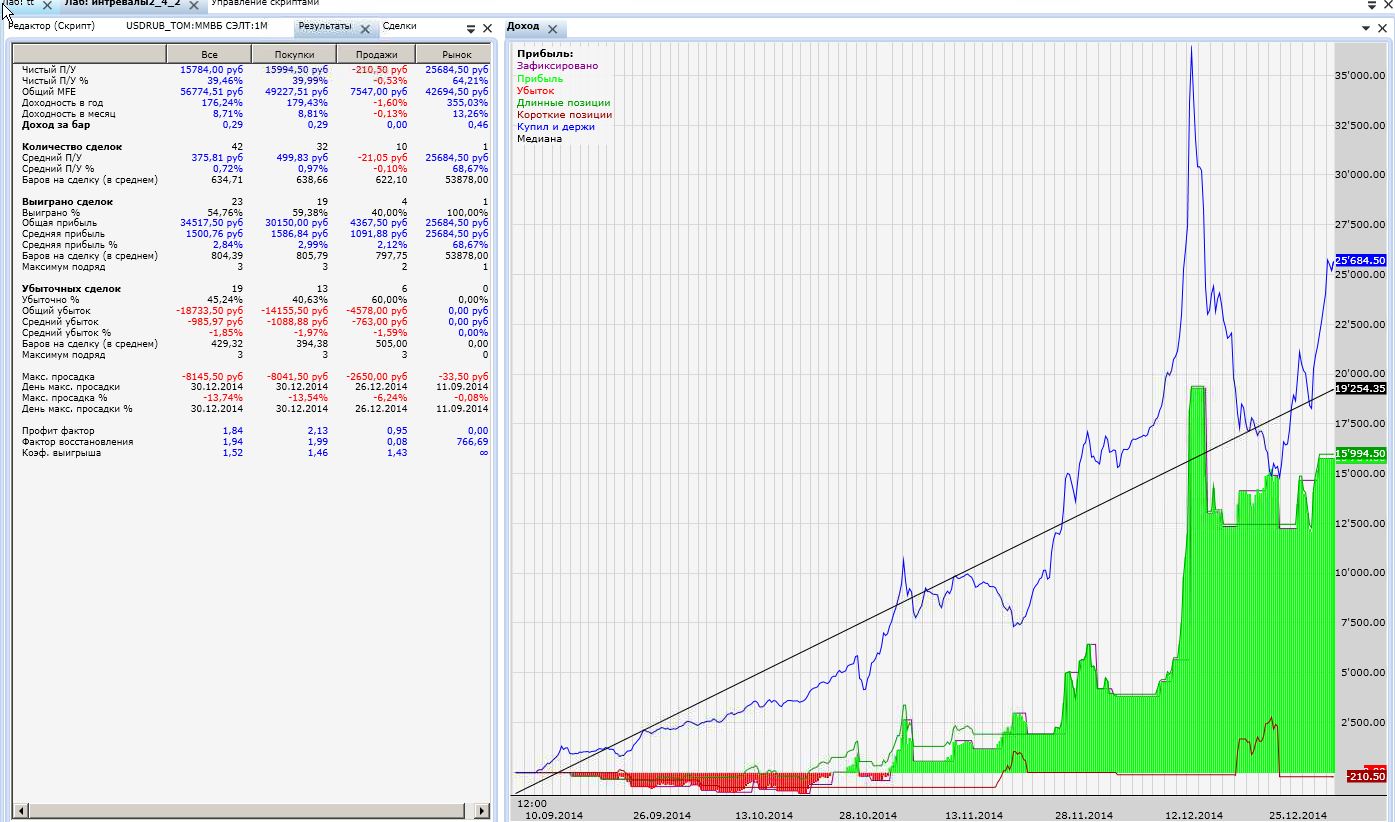
Task: Close the Доход chart tab
Action: 553,29
